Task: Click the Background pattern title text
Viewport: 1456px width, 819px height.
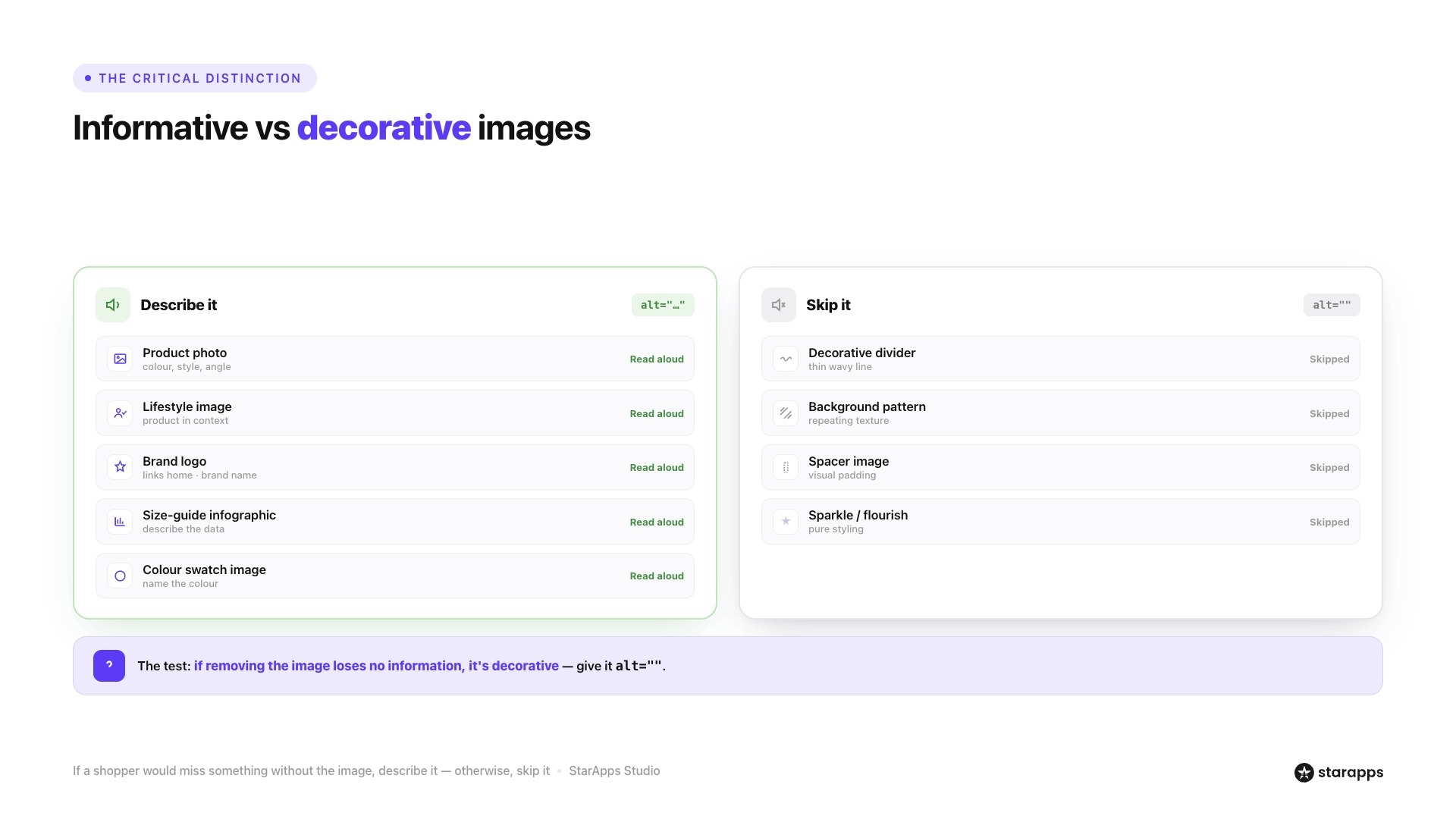Action: [x=867, y=406]
